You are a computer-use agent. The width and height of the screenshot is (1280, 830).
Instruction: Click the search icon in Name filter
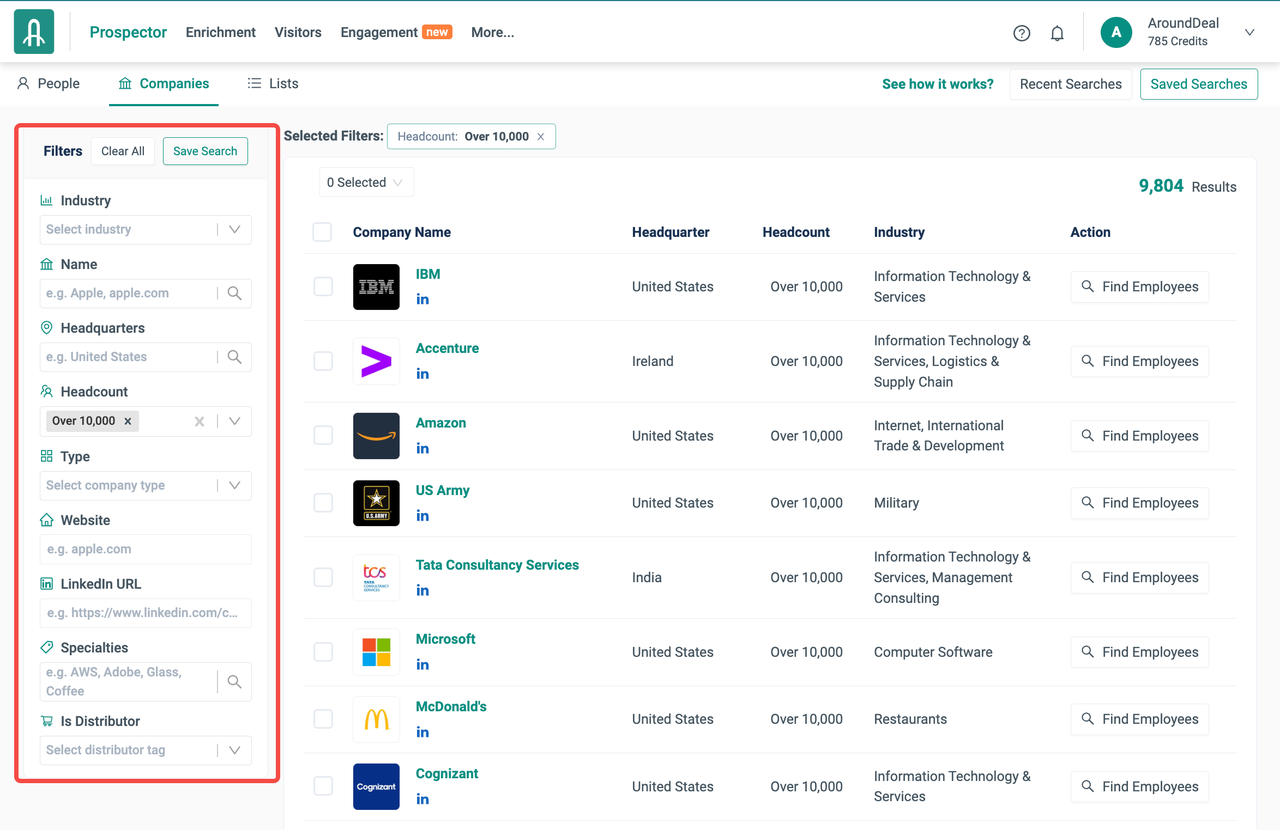pos(234,293)
